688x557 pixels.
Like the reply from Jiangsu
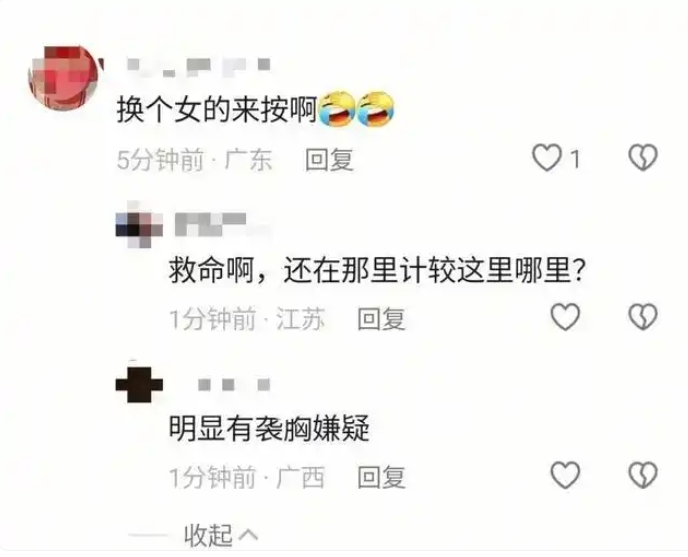(565, 316)
